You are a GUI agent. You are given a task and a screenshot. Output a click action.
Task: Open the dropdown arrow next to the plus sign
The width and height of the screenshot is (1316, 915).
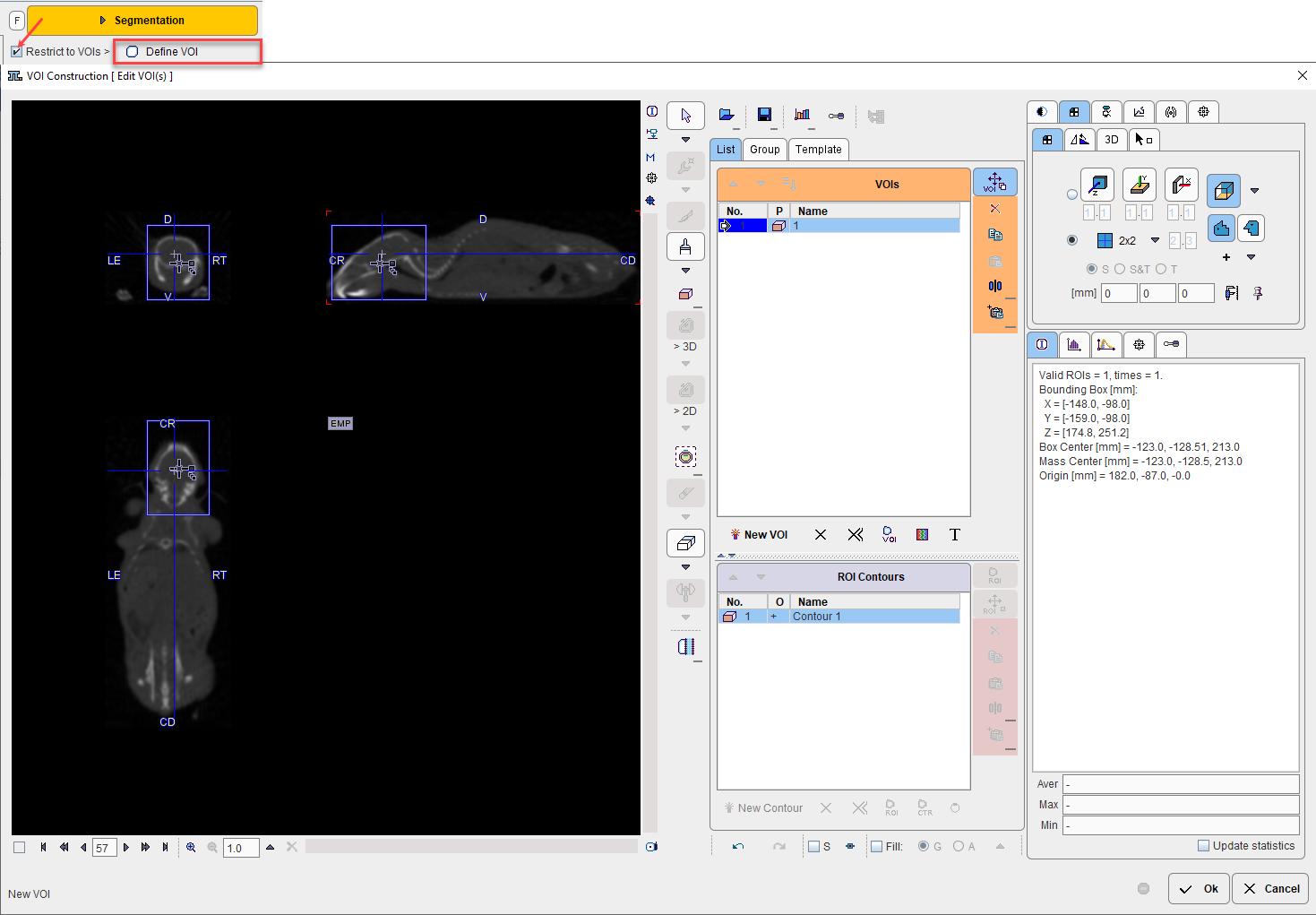1251,257
